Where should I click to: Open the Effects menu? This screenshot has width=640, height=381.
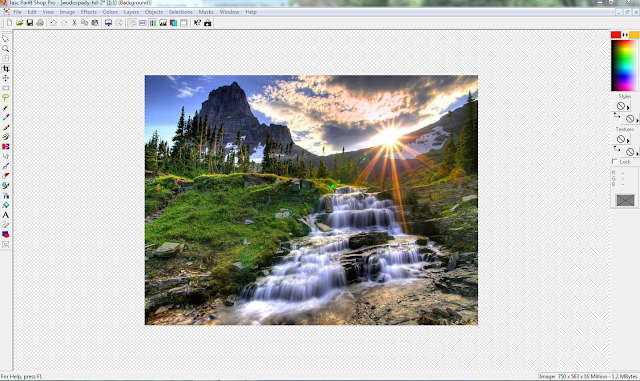tap(88, 12)
